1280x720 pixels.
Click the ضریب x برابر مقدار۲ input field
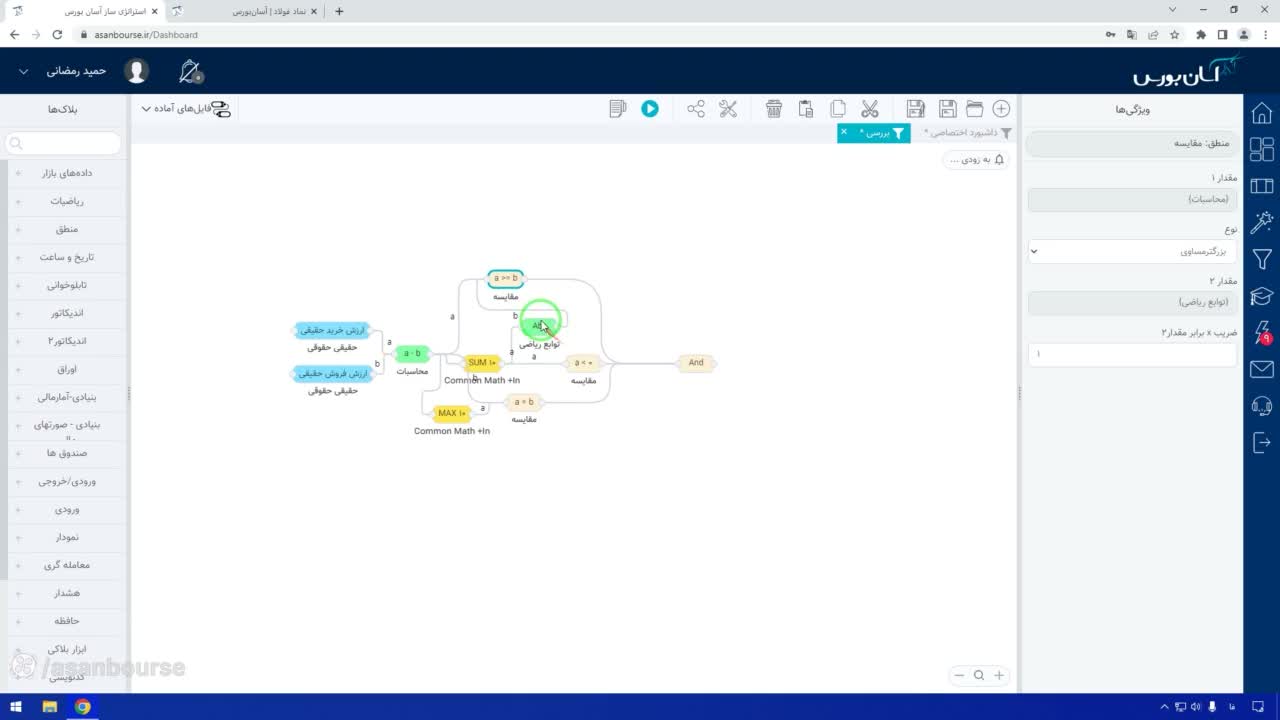1132,354
